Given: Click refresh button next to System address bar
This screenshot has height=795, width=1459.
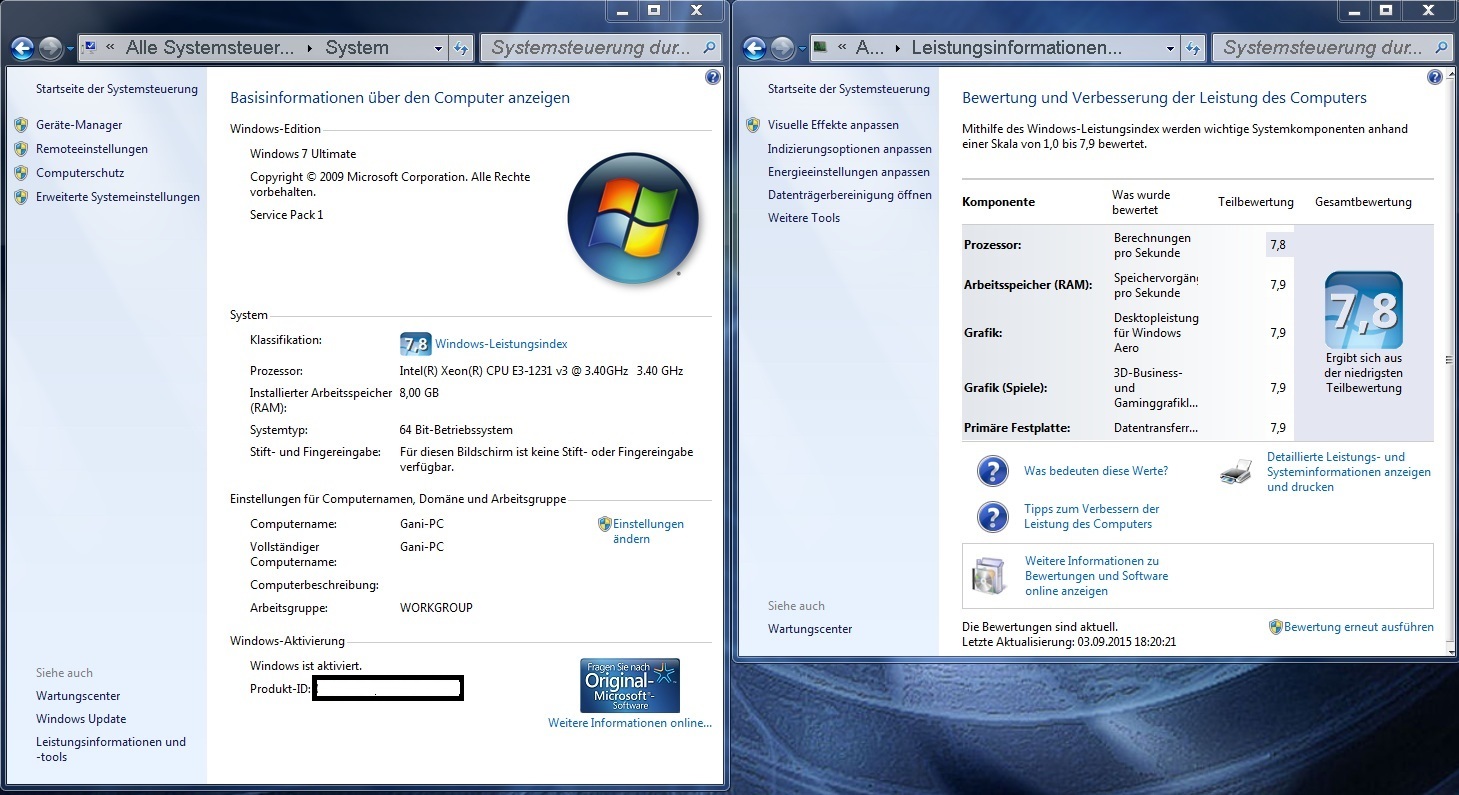Looking at the screenshot, I should click(x=461, y=47).
